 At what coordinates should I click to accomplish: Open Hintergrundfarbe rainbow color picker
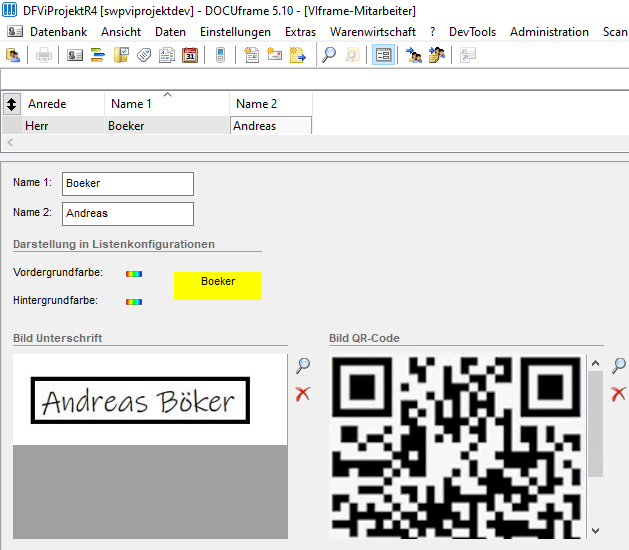tap(134, 302)
